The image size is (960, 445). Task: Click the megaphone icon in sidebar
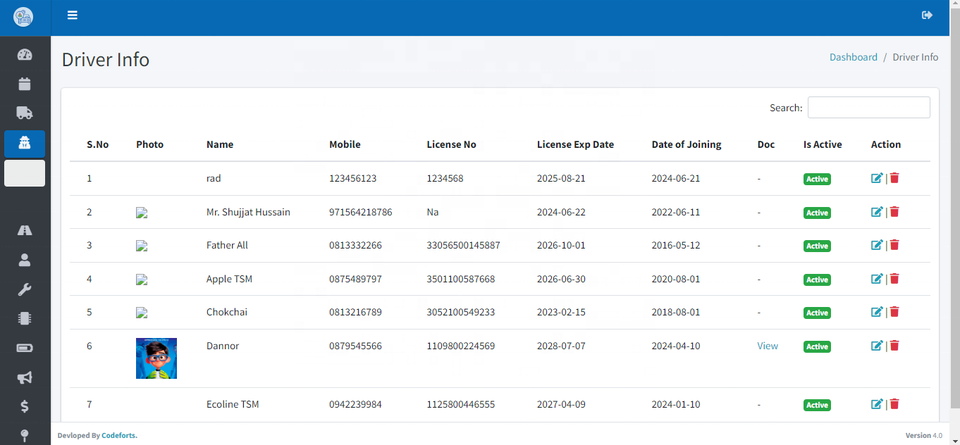pos(25,377)
